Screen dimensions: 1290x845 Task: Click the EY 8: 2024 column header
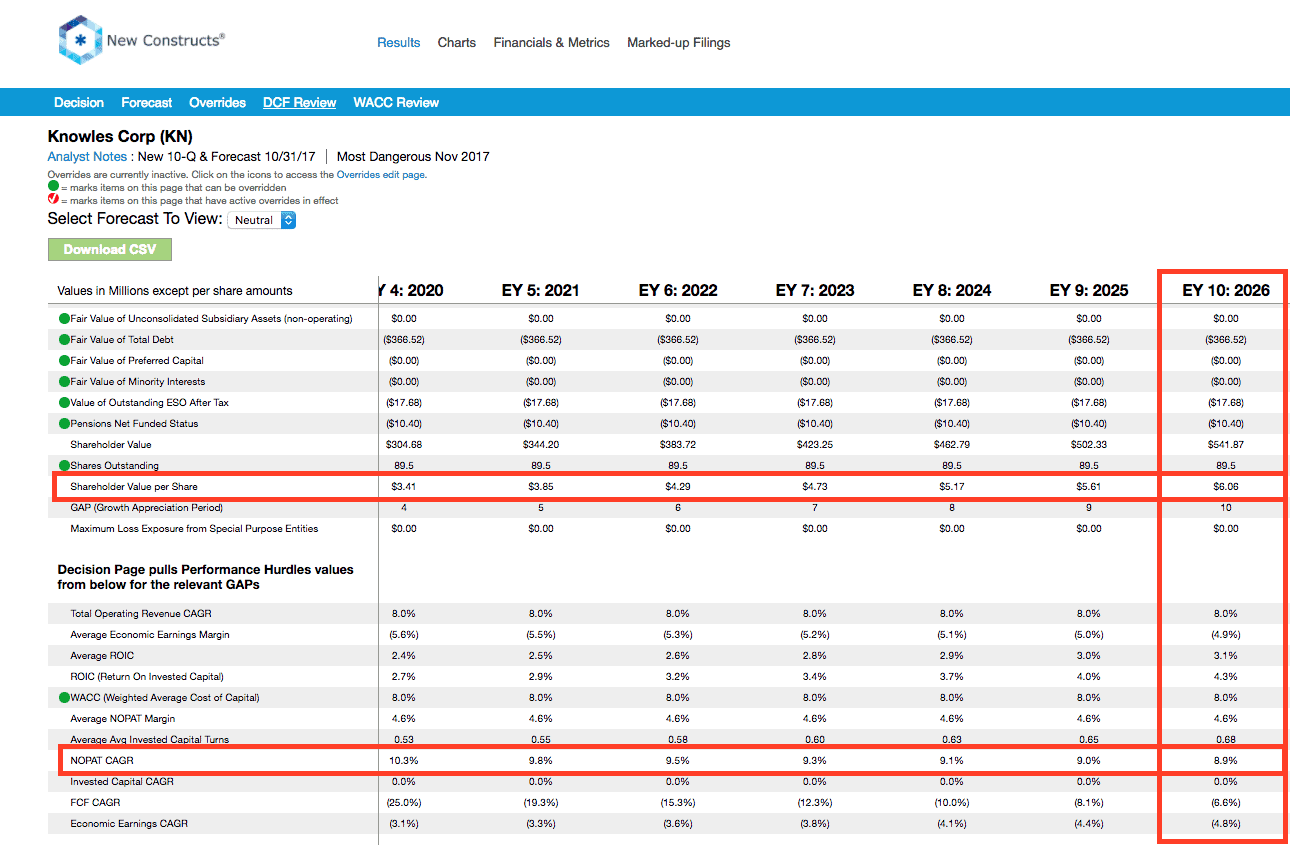point(952,290)
